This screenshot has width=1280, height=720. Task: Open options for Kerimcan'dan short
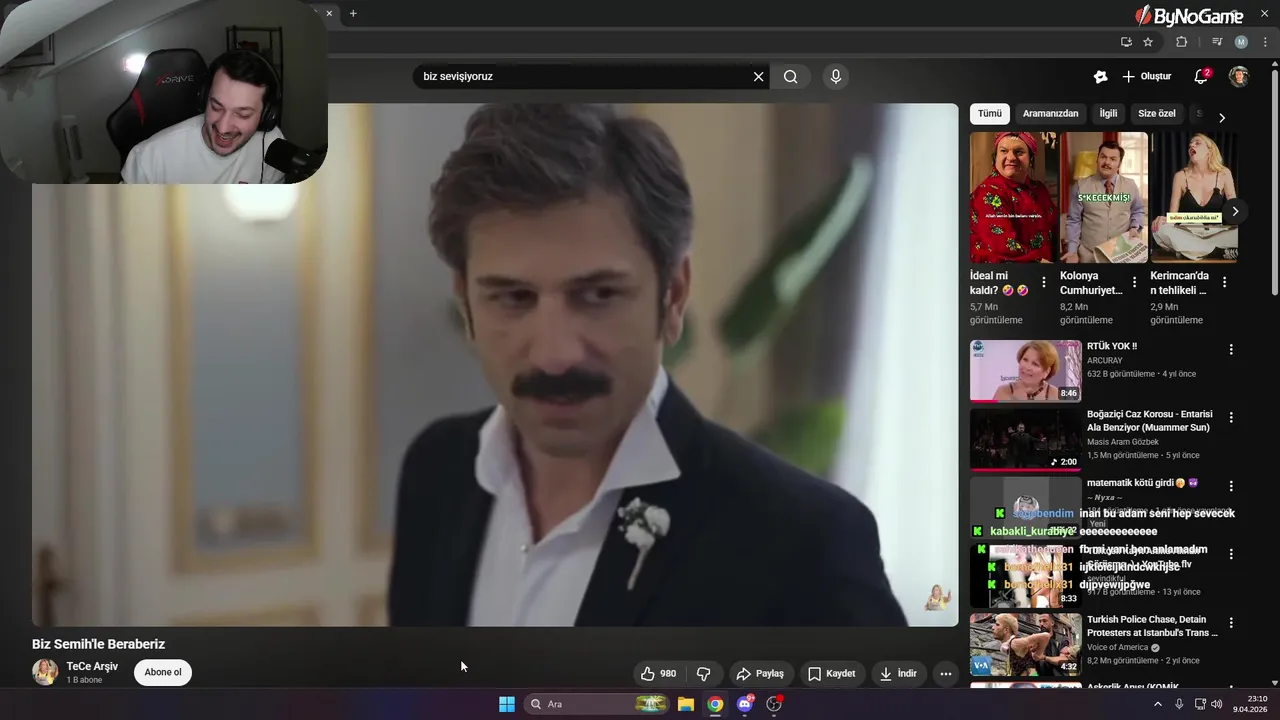point(1224,283)
